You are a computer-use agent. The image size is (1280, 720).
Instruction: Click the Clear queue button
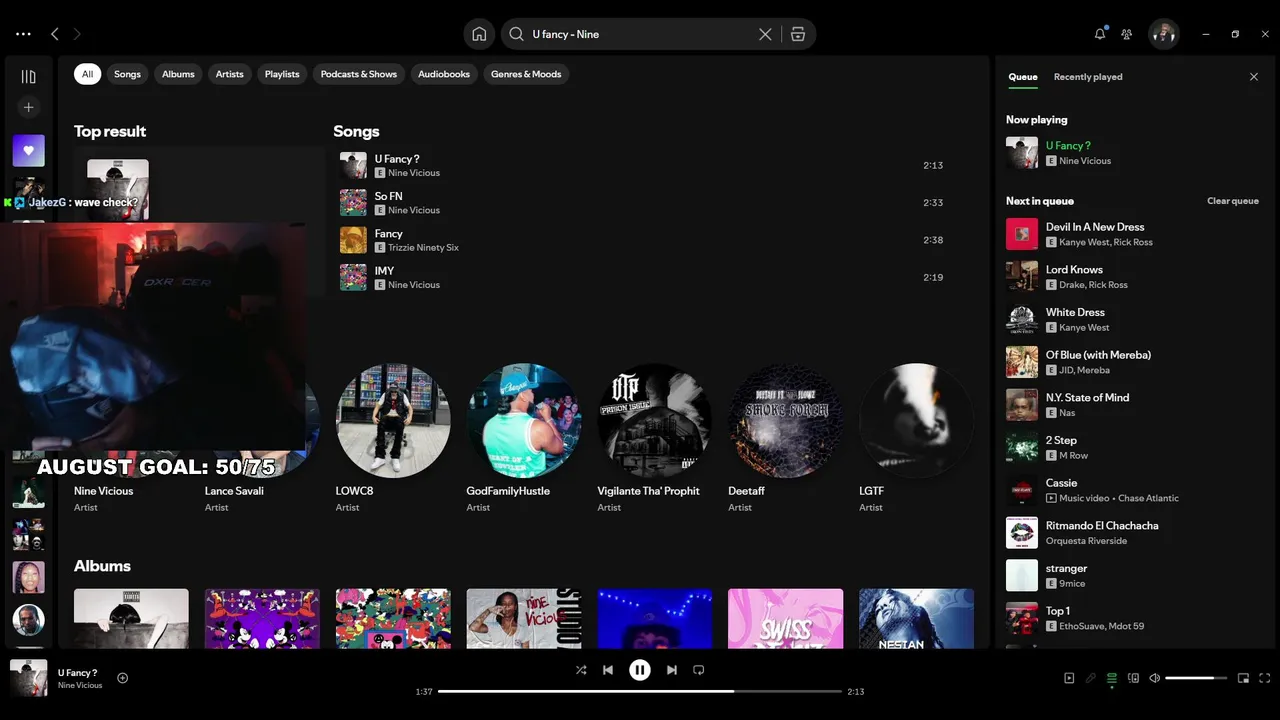[x=1233, y=201]
